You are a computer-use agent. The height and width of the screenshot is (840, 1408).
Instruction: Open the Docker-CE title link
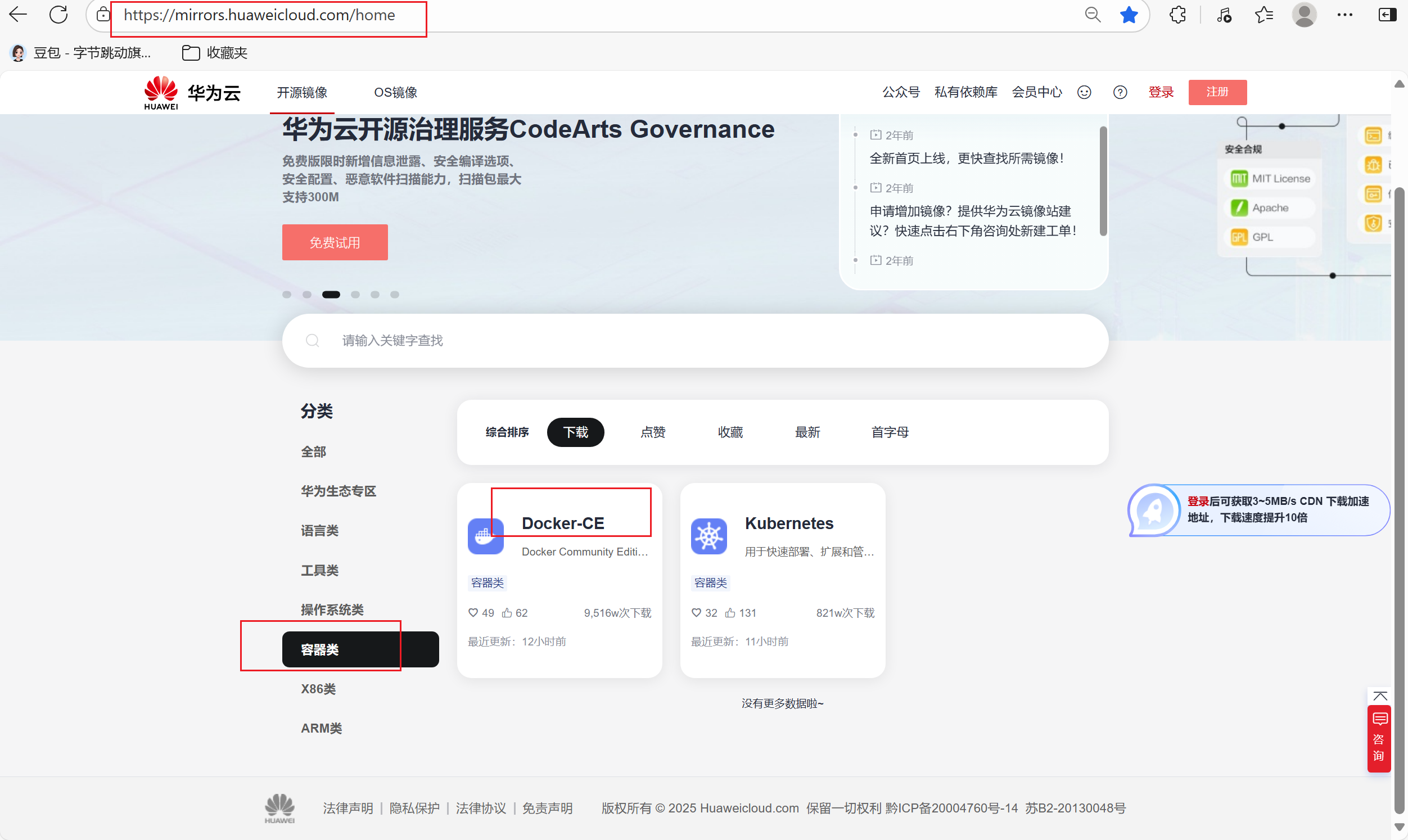tap(562, 523)
